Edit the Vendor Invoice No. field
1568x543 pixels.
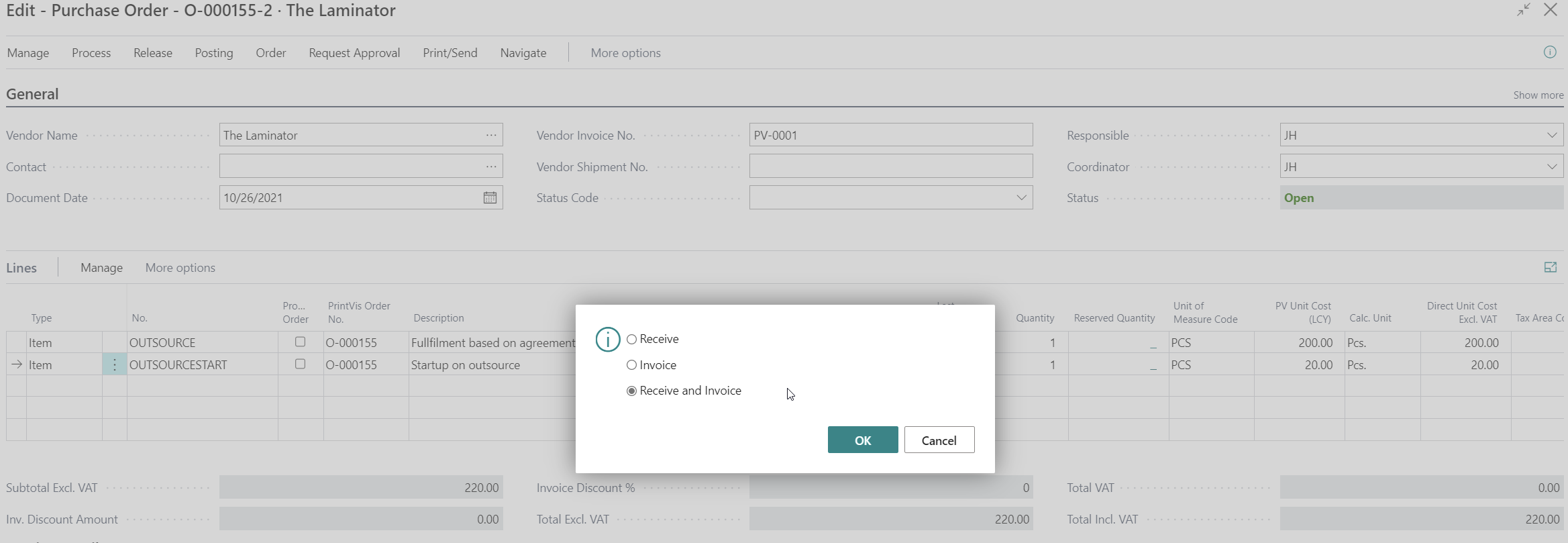click(891, 135)
